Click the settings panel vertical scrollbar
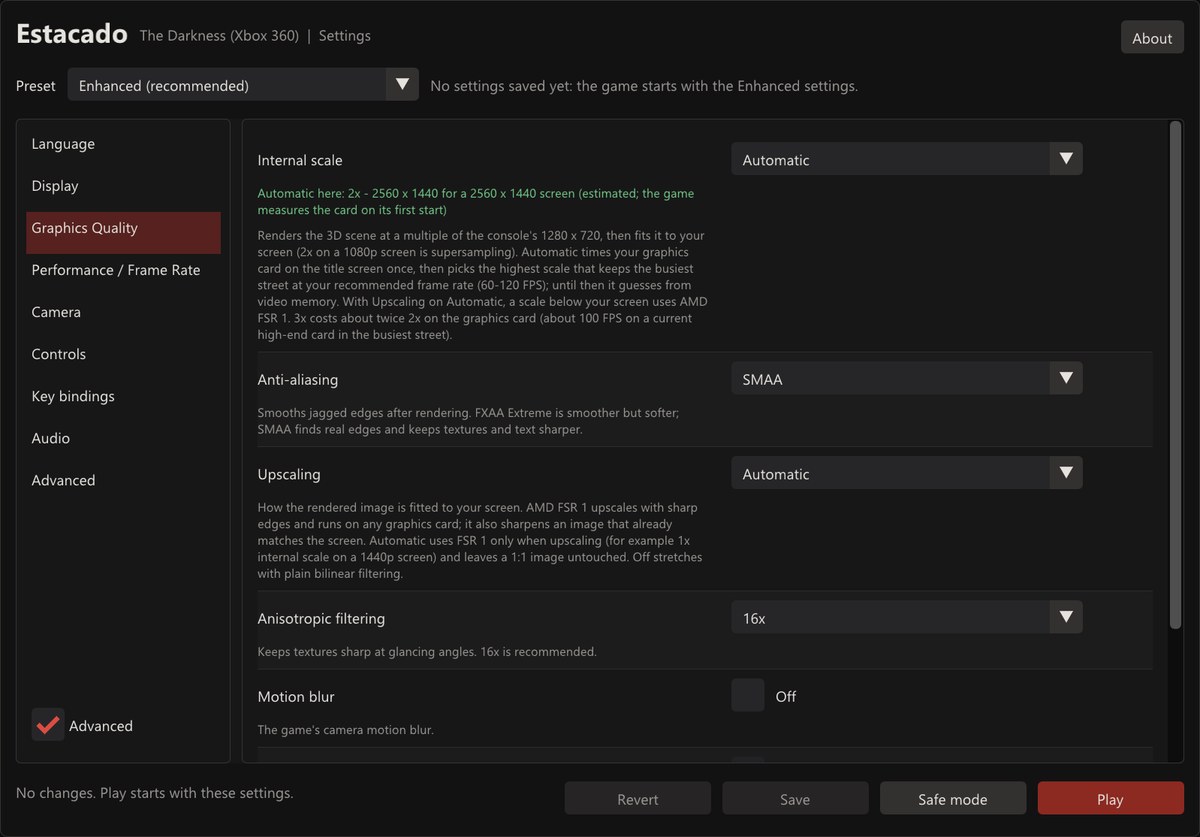The image size is (1200, 837). (x=1175, y=375)
